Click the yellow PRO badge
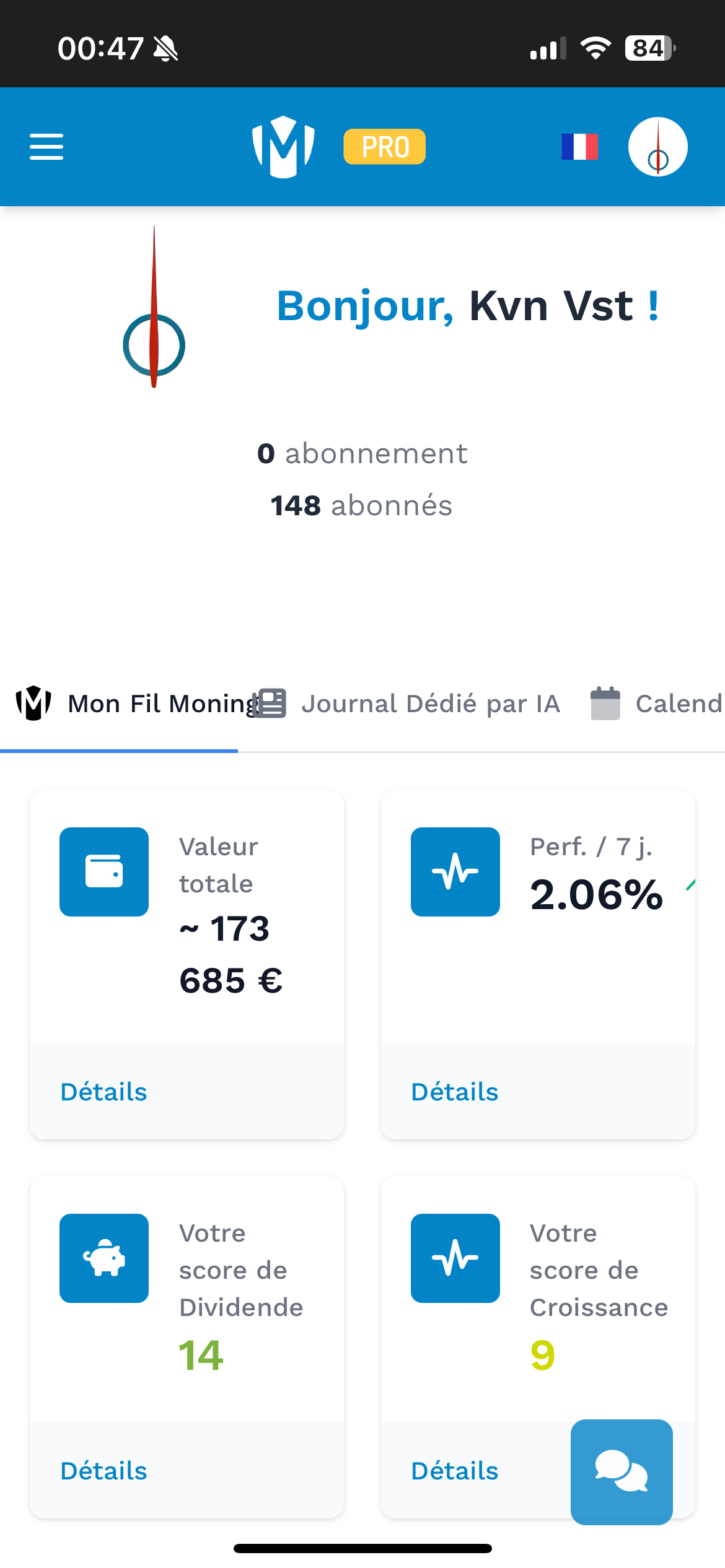Image resolution: width=725 pixels, height=1568 pixels. click(x=384, y=147)
